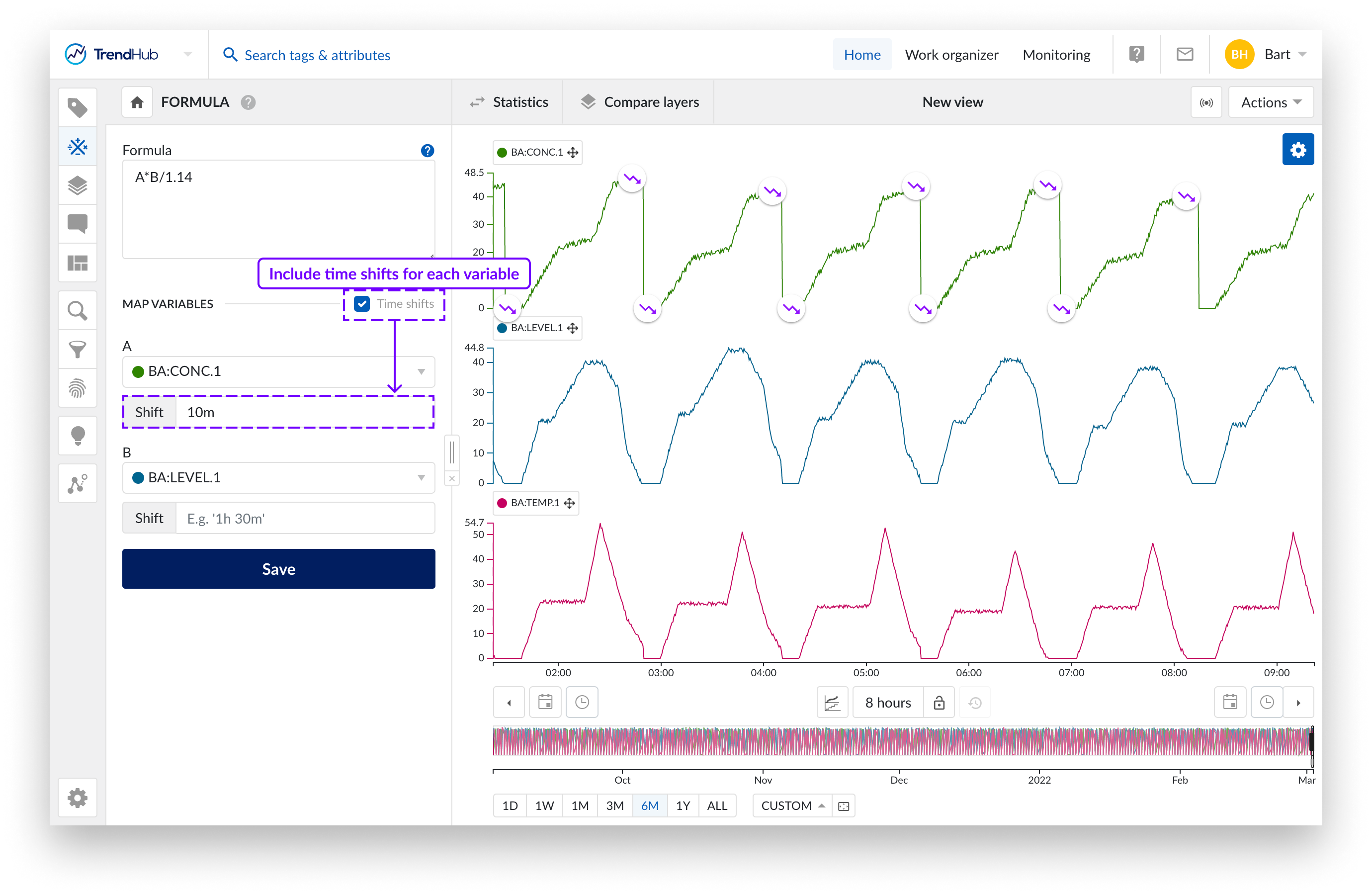This screenshot has height=895, width=1372.
Task: Open the Work organizer menu item
Action: tap(951, 55)
